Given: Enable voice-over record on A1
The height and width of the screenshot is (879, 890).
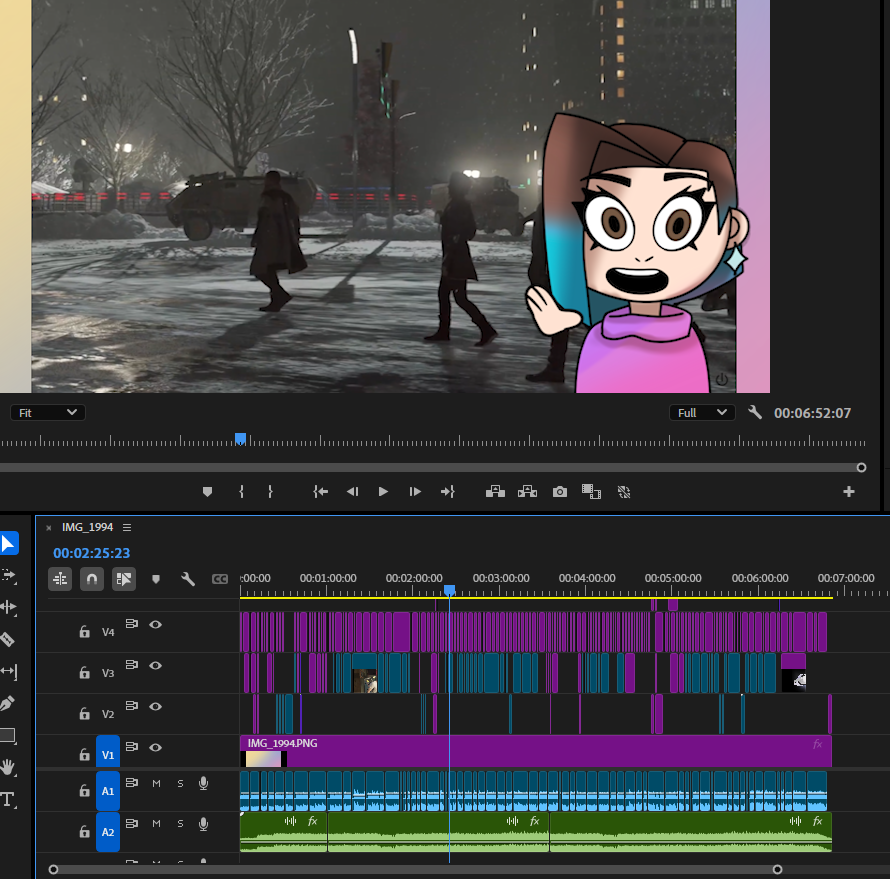Looking at the screenshot, I should [x=203, y=784].
